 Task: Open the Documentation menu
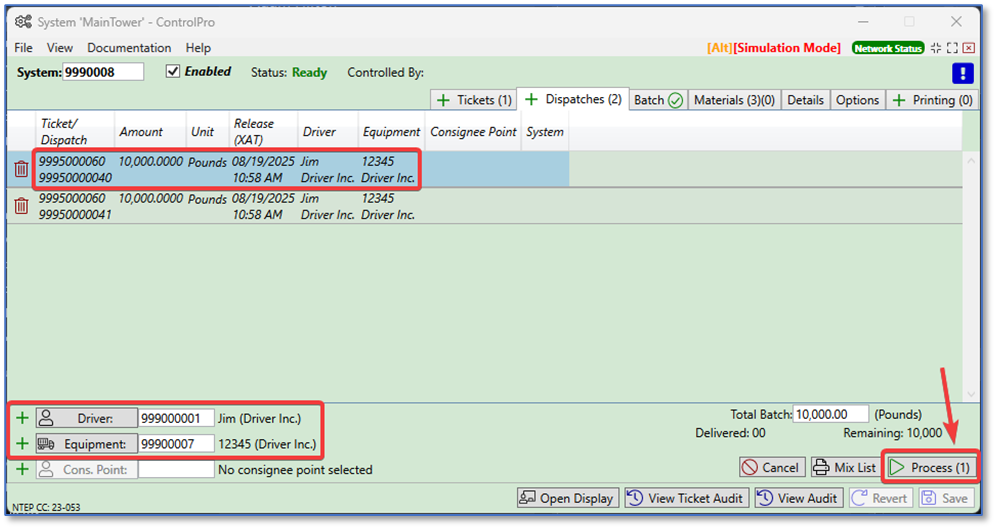click(129, 48)
